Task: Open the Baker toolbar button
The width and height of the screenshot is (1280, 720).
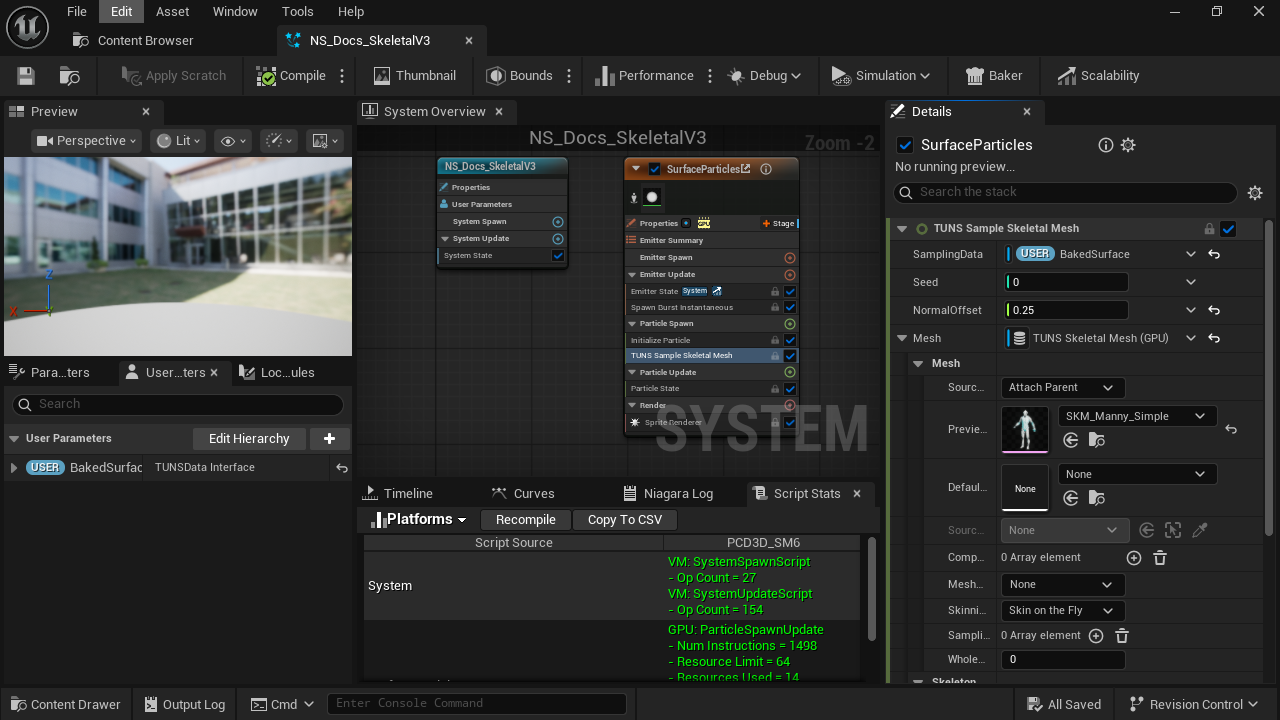Action: [993, 76]
